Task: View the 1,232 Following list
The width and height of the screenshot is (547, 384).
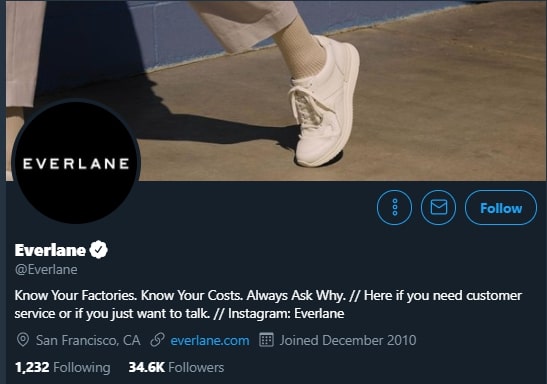Action: pyautogui.click(x=62, y=367)
